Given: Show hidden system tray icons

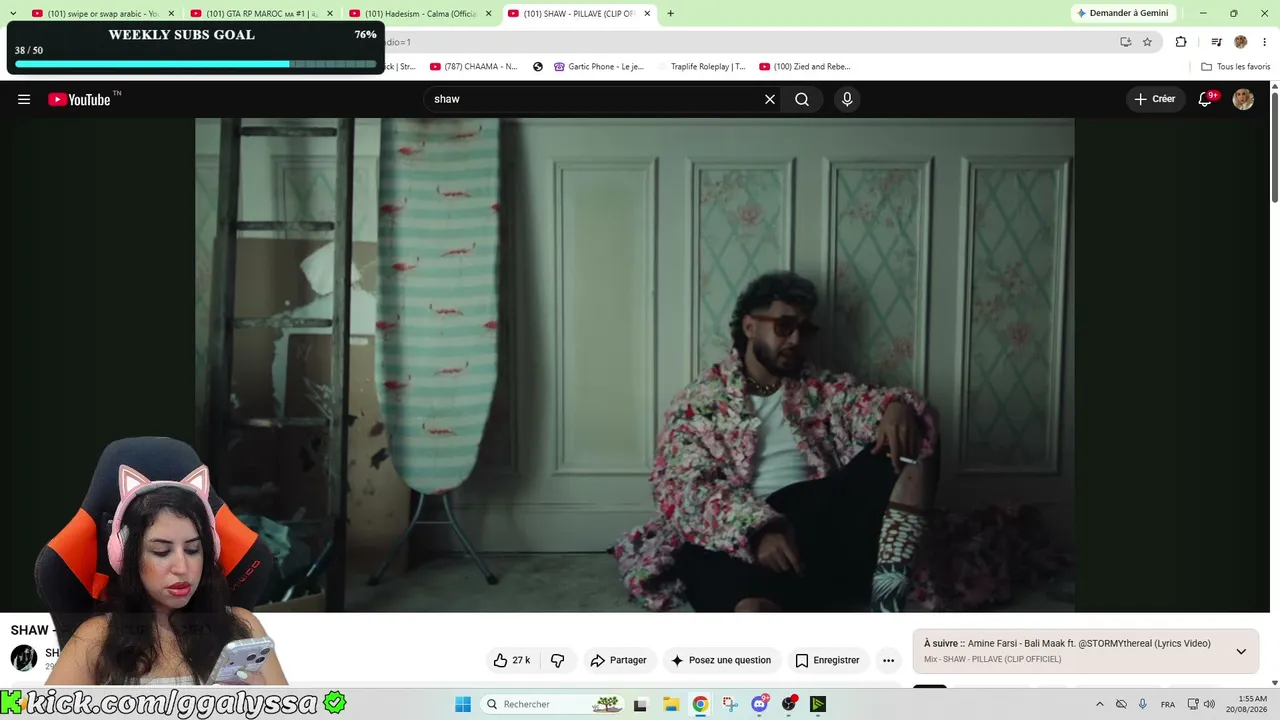Looking at the screenshot, I should click(1100, 704).
